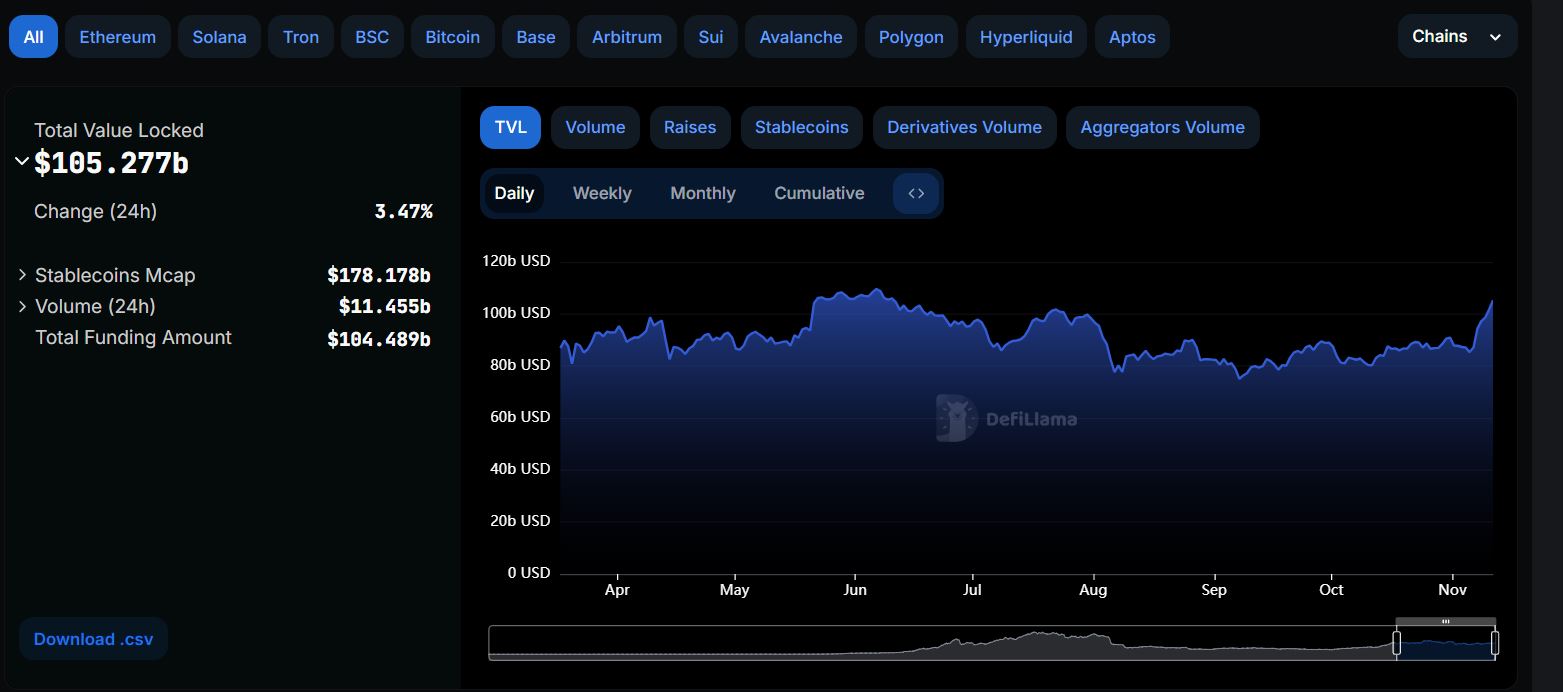Click the $104.489b funding amount
This screenshot has width=1563, height=692.
click(379, 339)
